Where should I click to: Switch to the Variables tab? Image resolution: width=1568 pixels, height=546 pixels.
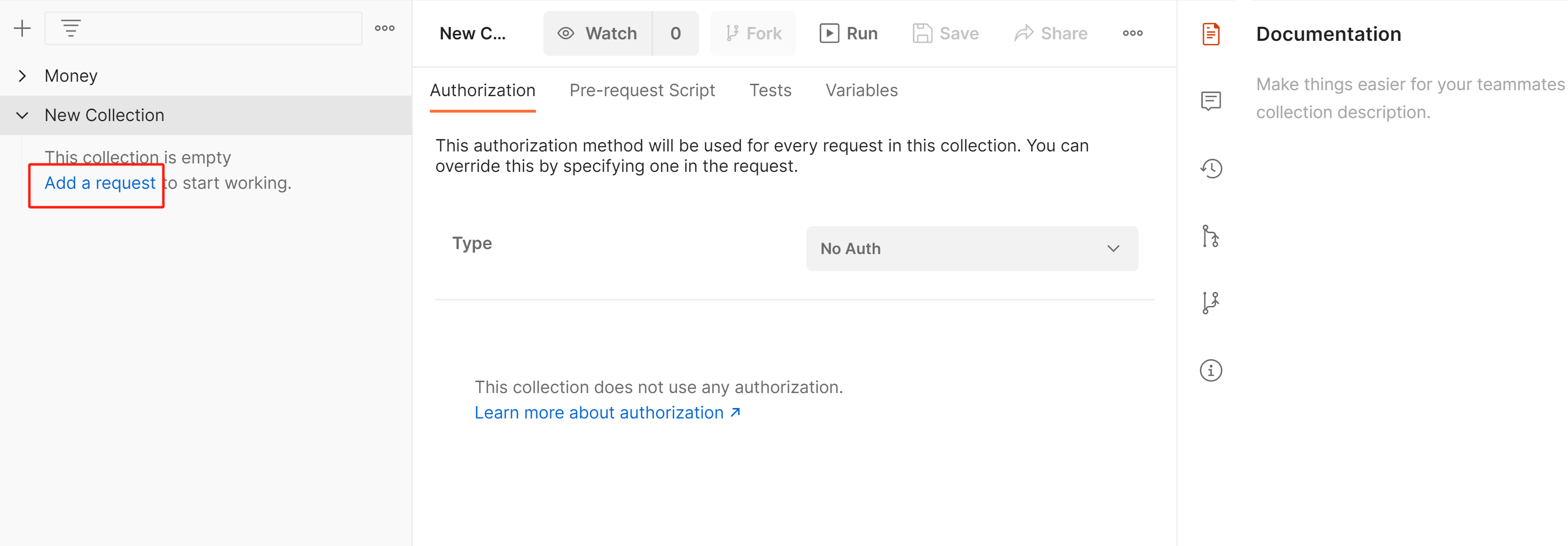click(862, 91)
